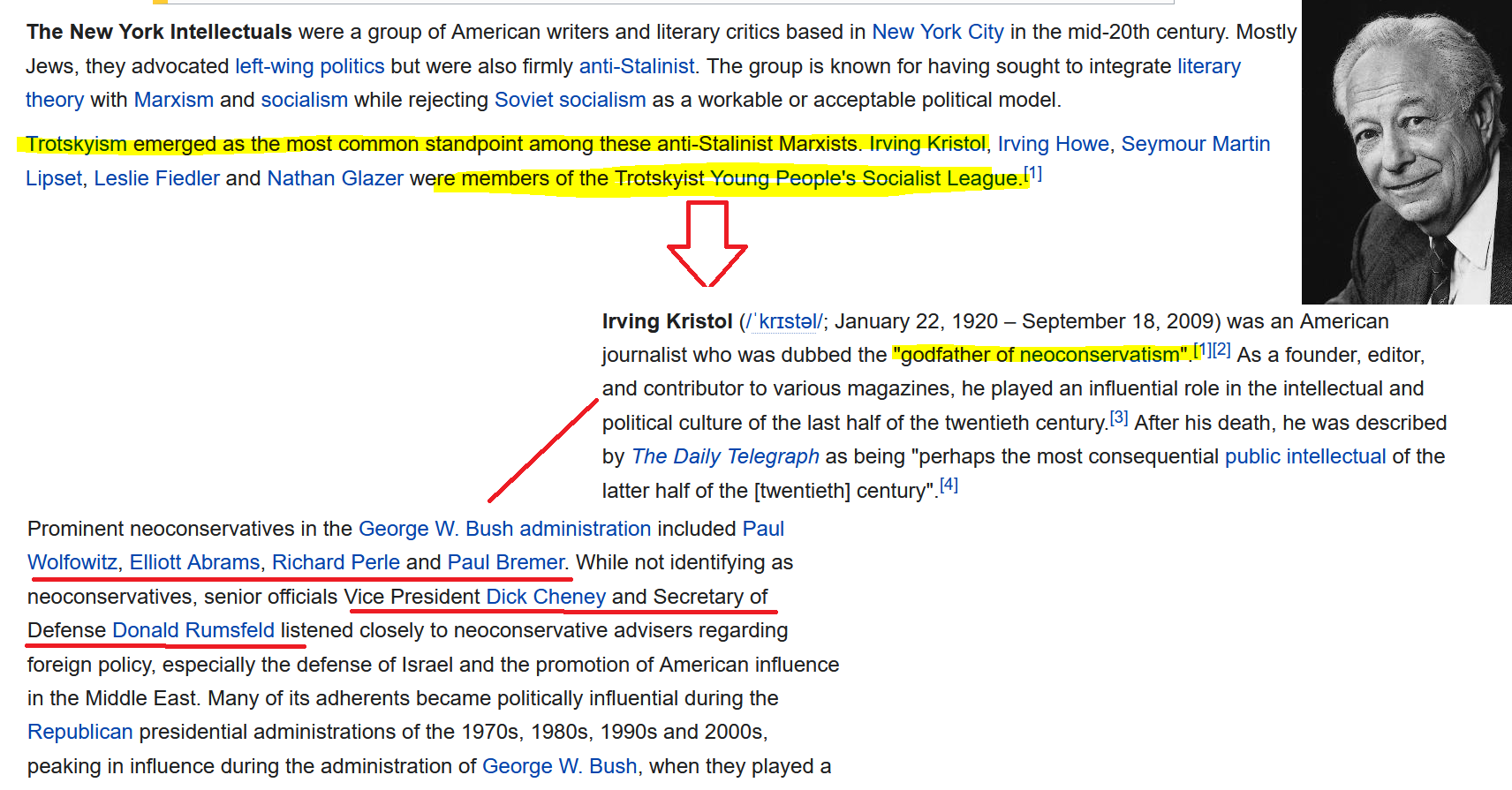Image resolution: width=1512 pixels, height=790 pixels.
Task: Click citation [4] after the Telegraph quote
Action: (949, 485)
